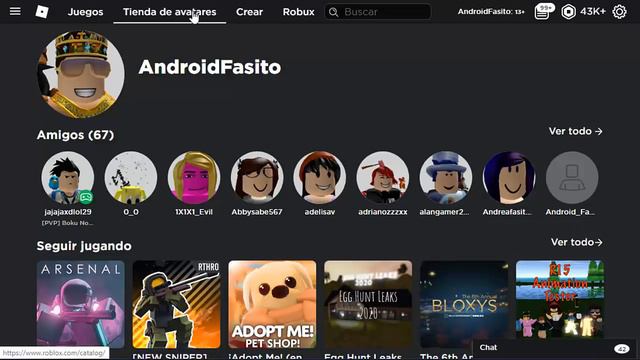640x360 pixels.
Task: Open the notifications feed icon
Action: [542, 12]
